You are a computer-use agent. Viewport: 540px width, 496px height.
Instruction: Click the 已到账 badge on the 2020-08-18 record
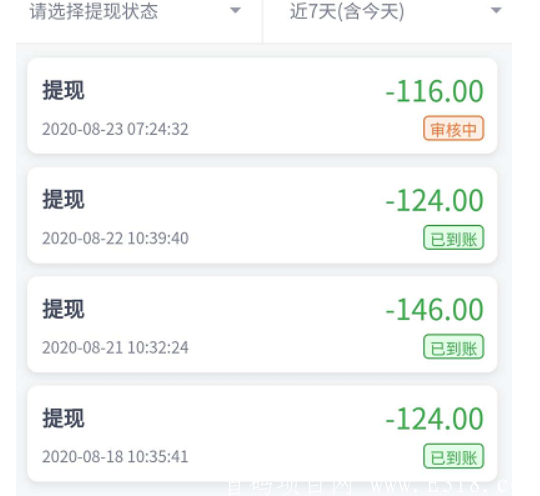454,456
